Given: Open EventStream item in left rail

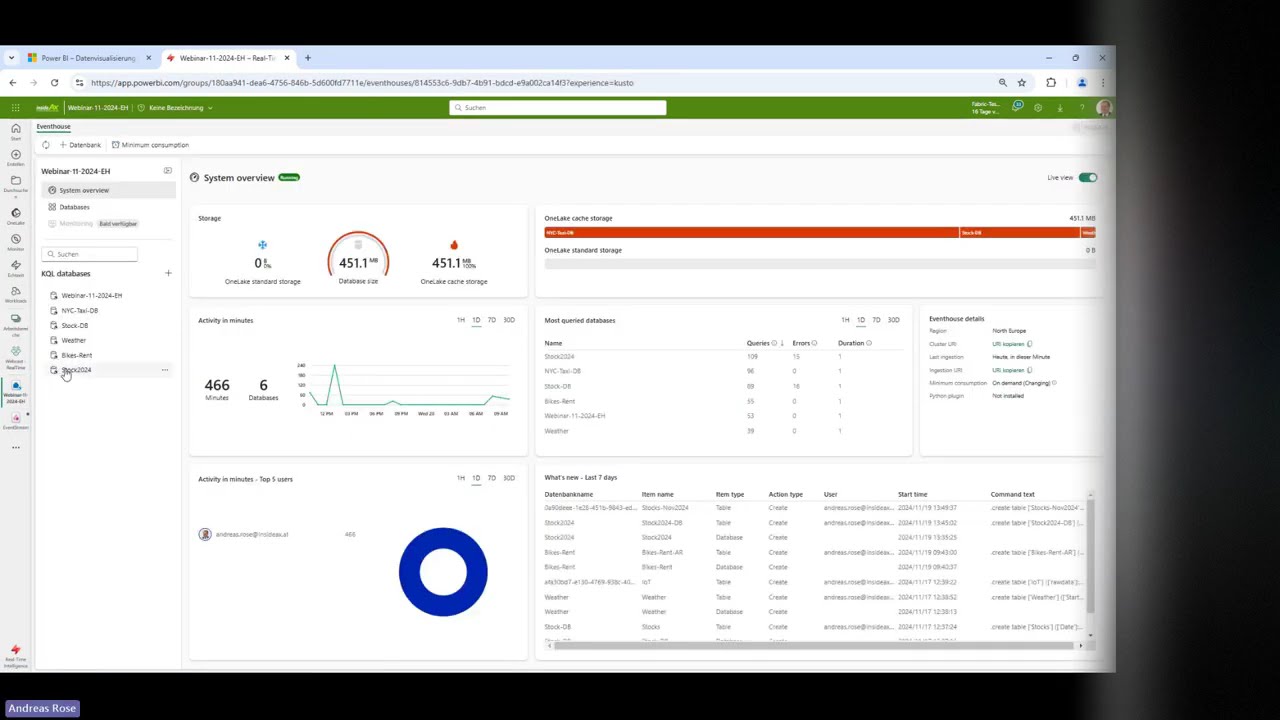Looking at the screenshot, I should click(x=15, y=422).
